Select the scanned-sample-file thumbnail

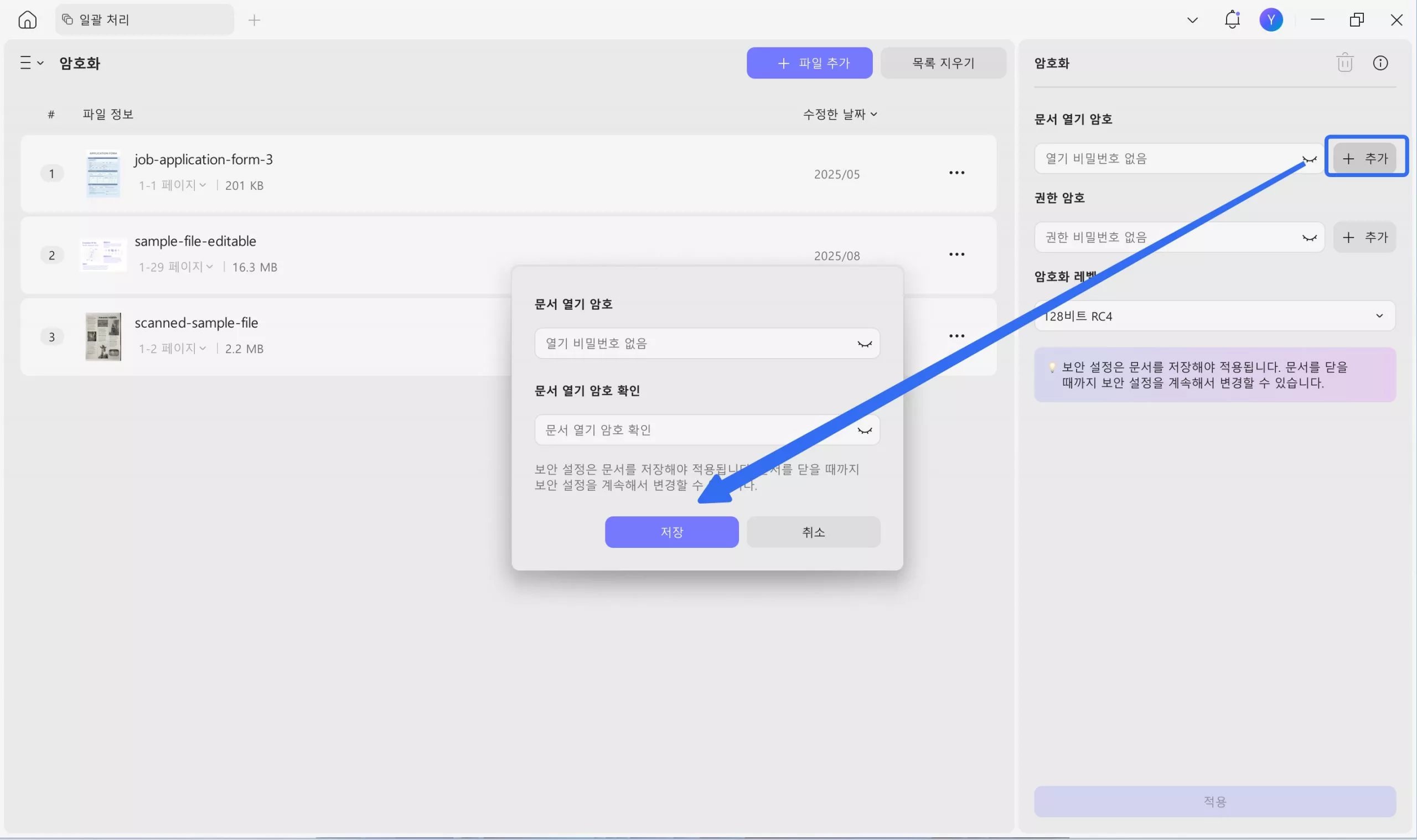pyautogui.click(x=103, y=337)
